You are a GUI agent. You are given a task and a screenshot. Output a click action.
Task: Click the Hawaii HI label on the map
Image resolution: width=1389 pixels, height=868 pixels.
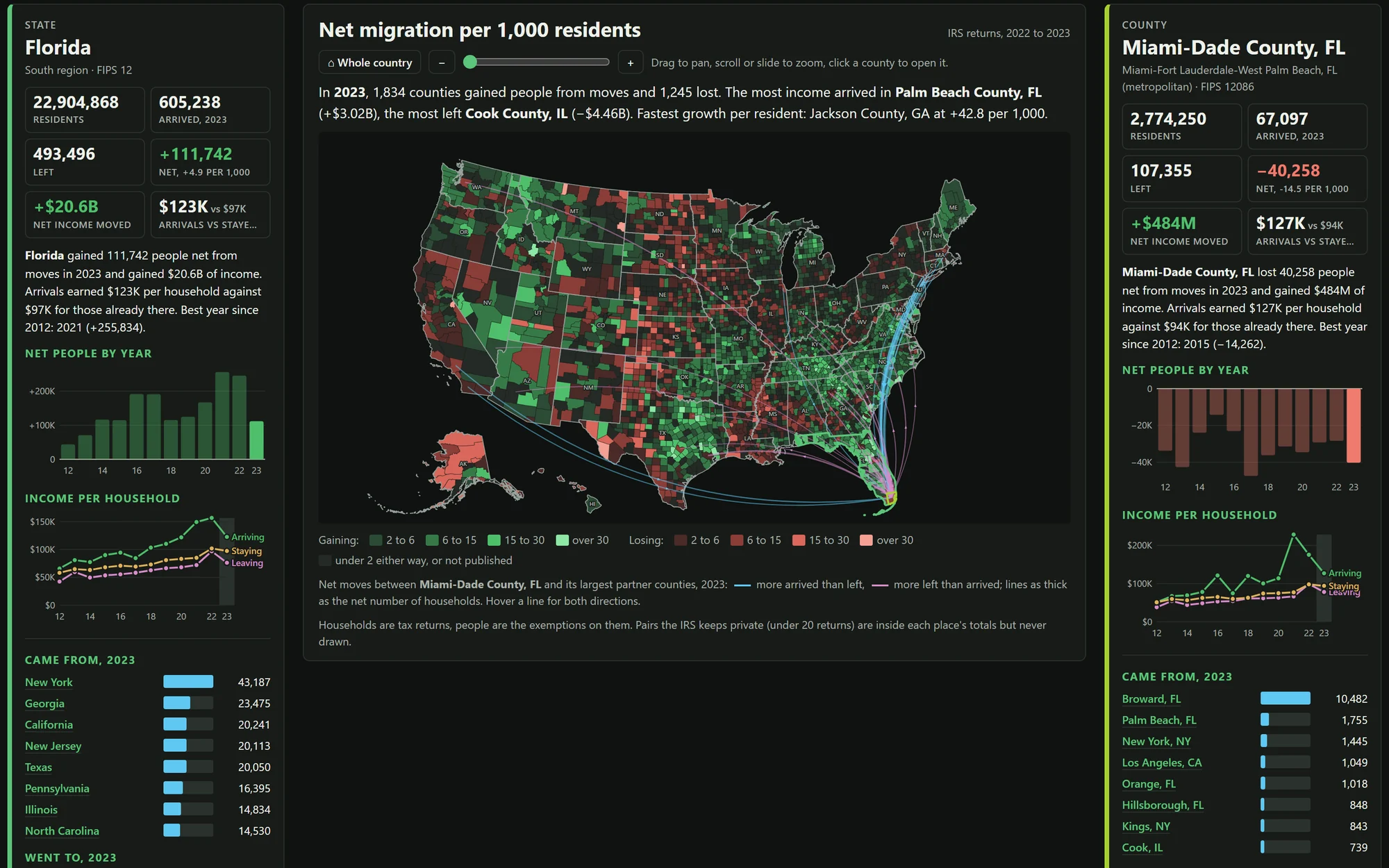coord(592,504)
